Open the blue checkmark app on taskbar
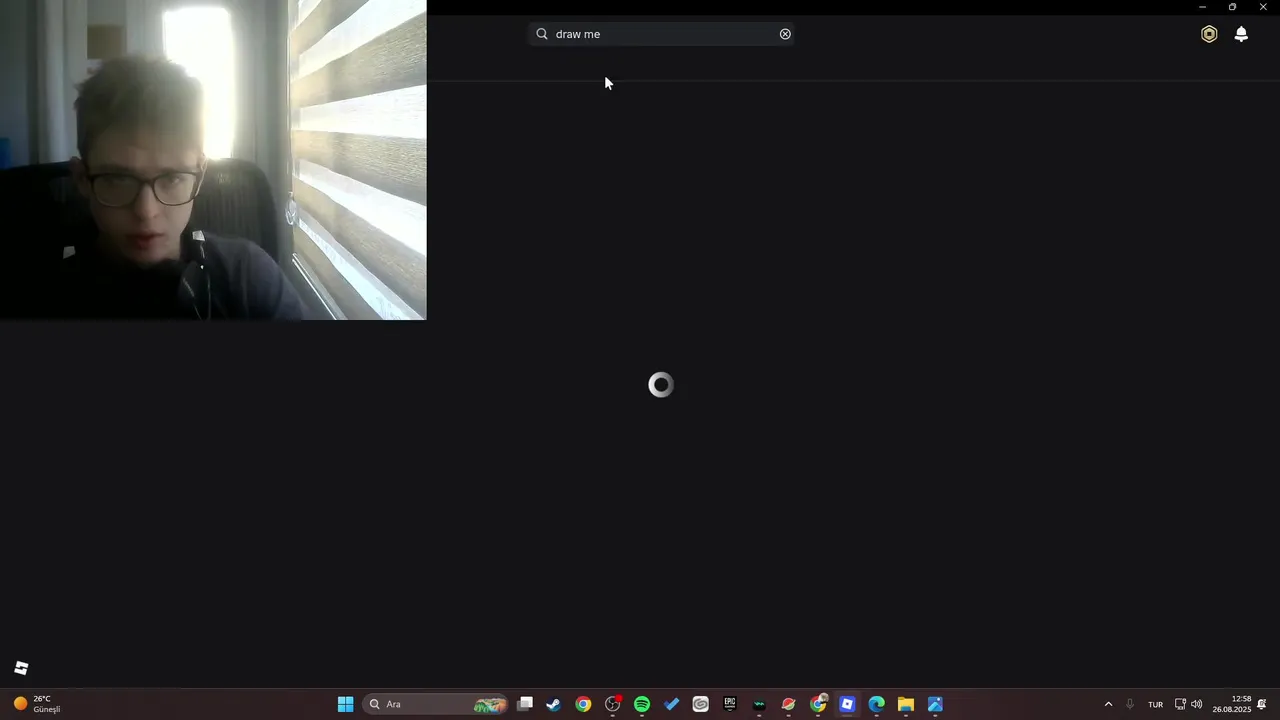 coord(671,704)
